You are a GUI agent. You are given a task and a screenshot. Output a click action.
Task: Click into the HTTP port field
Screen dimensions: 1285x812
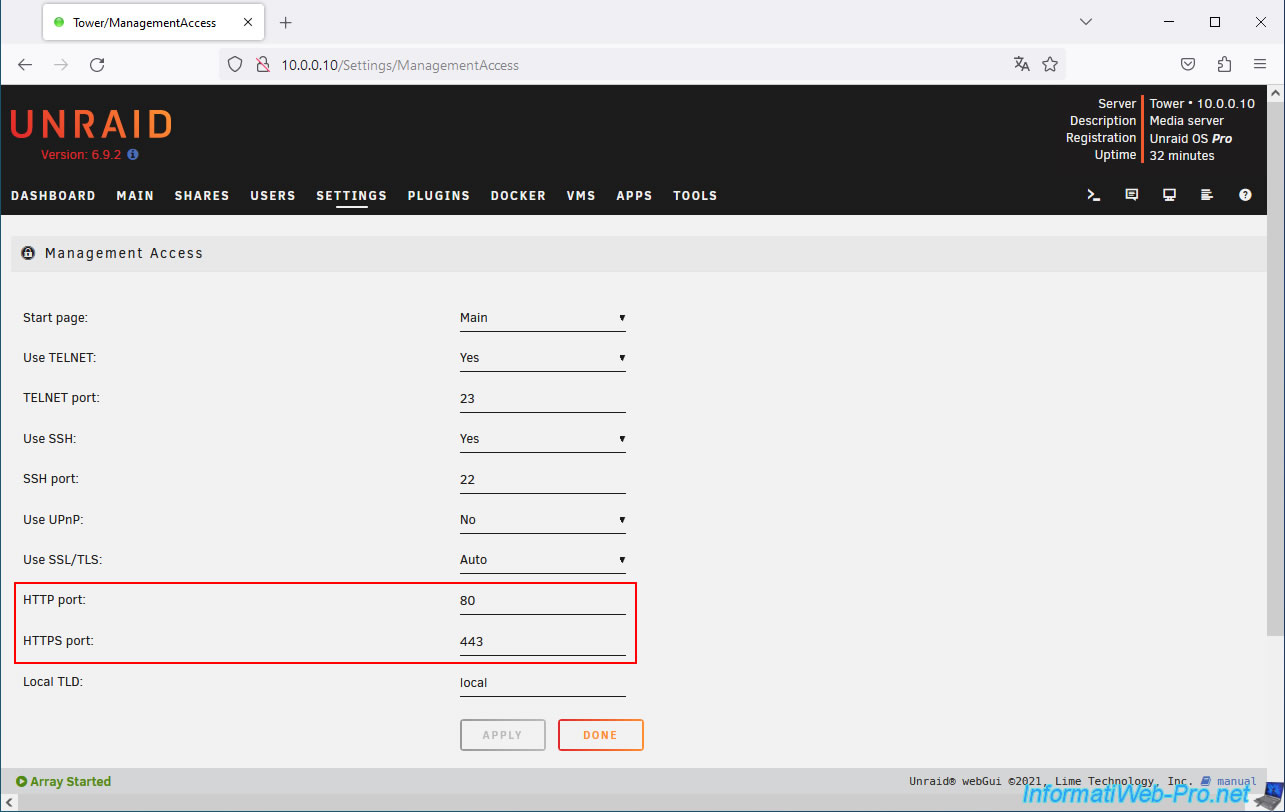pos(542,601)
